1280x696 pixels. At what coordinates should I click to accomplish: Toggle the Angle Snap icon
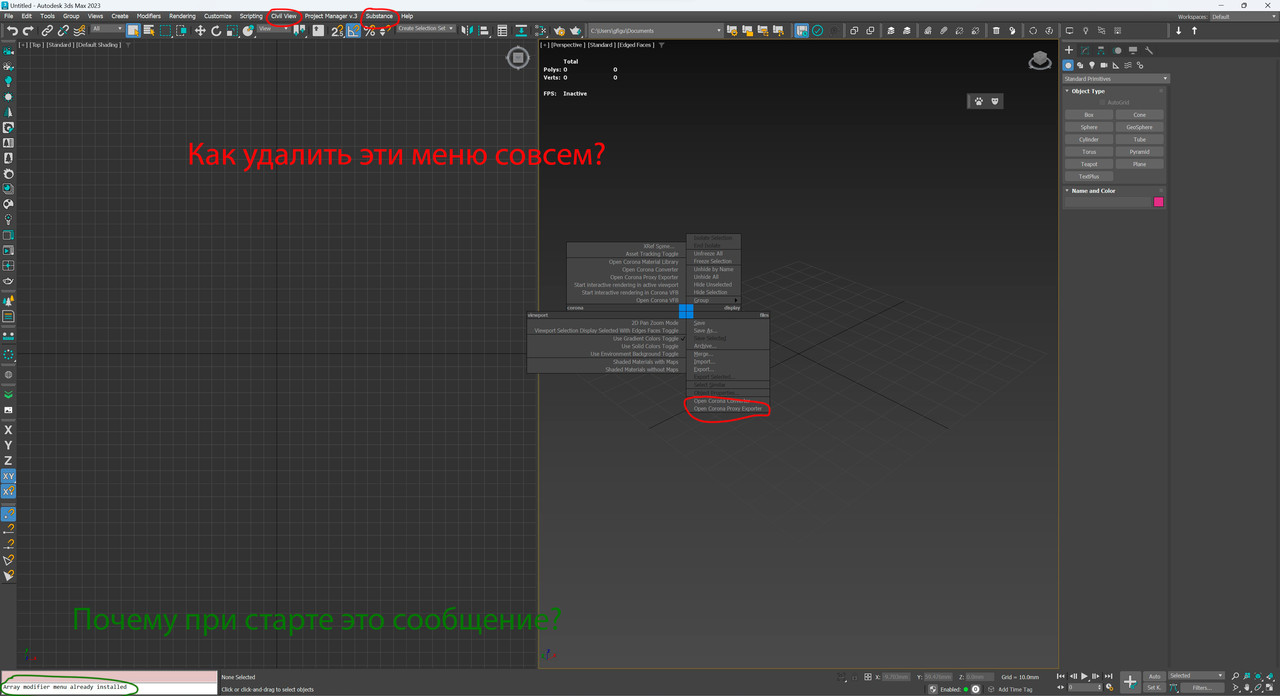click(x=353, y=30)
